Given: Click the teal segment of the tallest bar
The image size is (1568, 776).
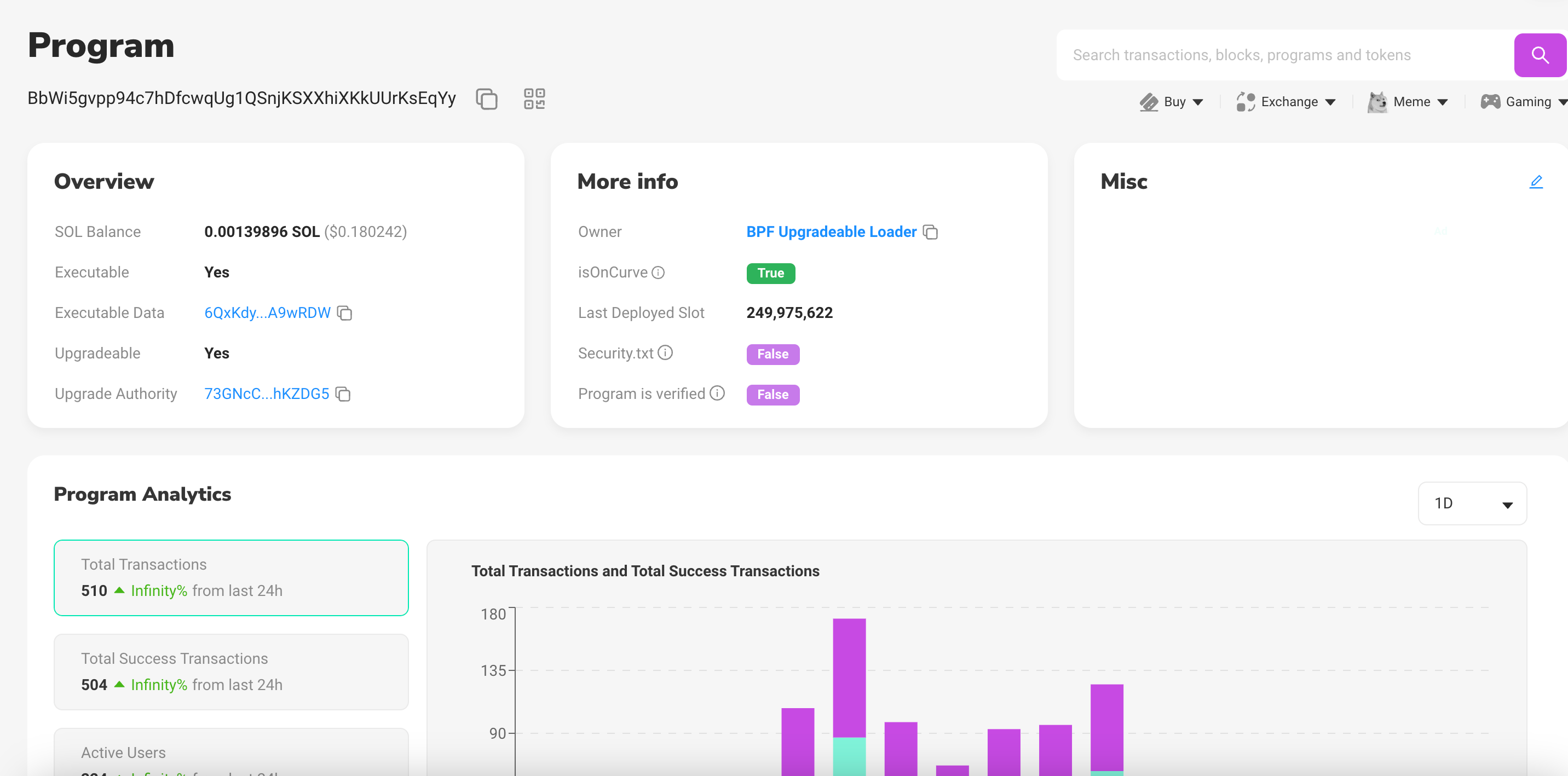Looking at the screenshot, I should click(849, 756).
